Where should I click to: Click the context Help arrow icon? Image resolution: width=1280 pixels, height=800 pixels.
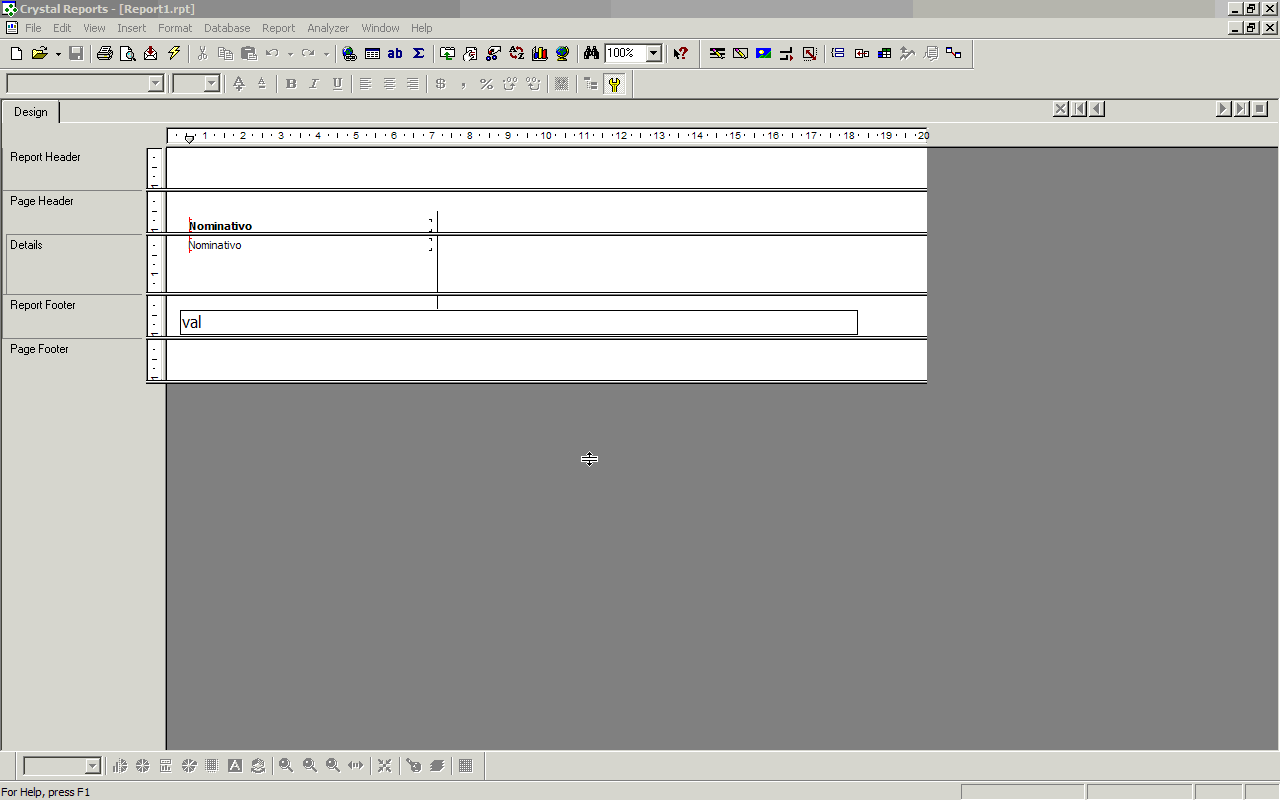click(681, 53)
